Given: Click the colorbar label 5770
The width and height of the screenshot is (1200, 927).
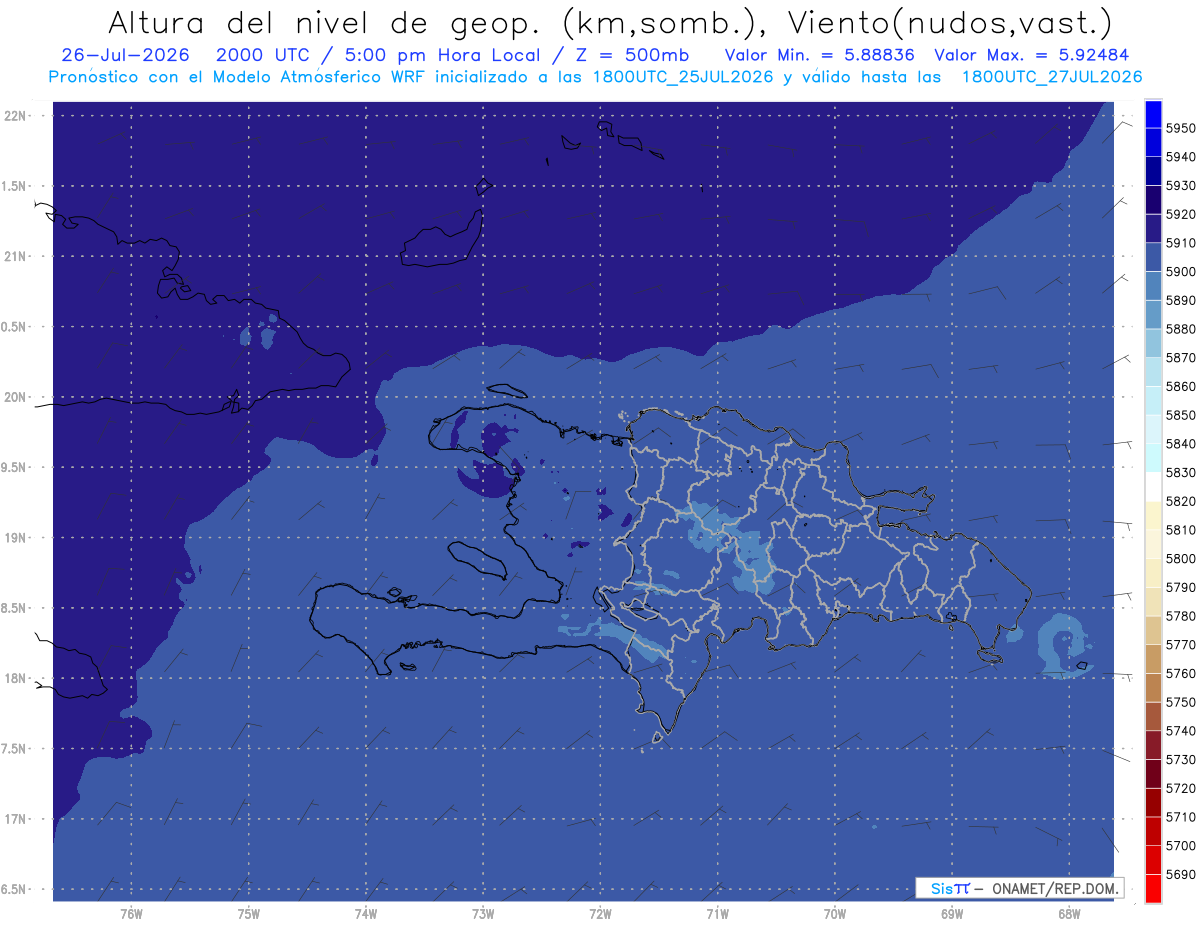Looking at the screenshot, I should pos(1181,645).
